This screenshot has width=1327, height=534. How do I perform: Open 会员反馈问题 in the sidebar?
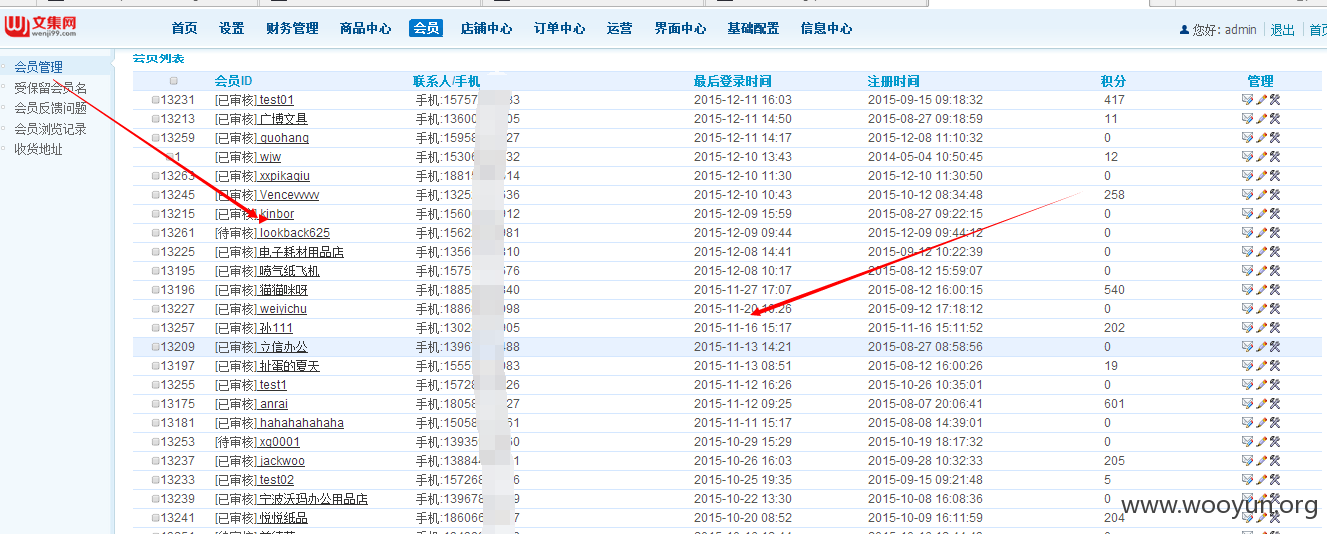(x=50, y=108)
